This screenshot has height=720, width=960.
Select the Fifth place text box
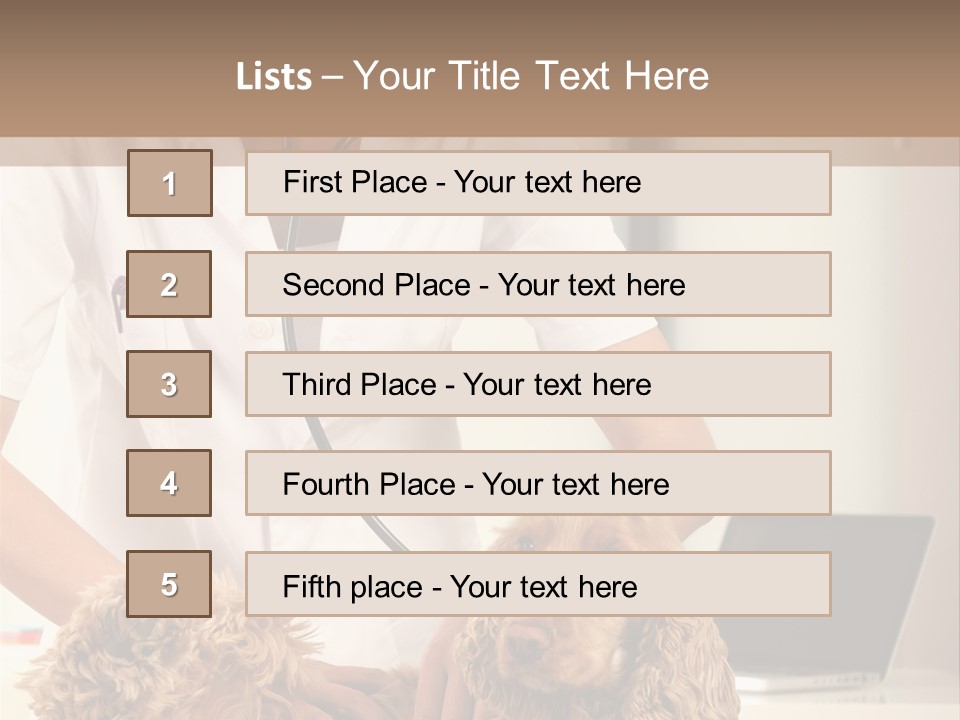tap(538, 585)
